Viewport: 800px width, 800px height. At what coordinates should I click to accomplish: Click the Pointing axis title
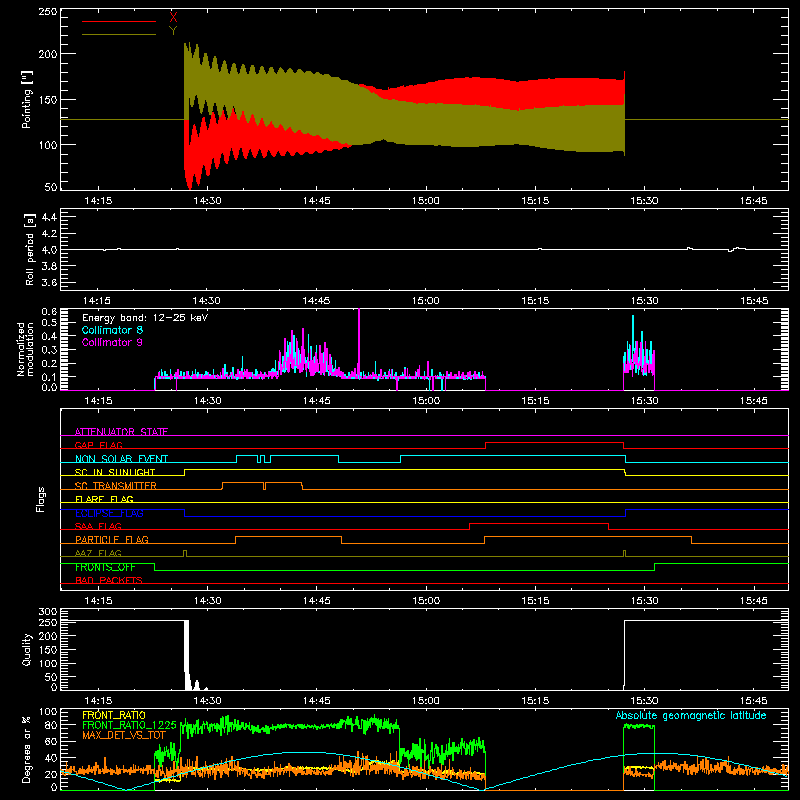tap(27, 99)
